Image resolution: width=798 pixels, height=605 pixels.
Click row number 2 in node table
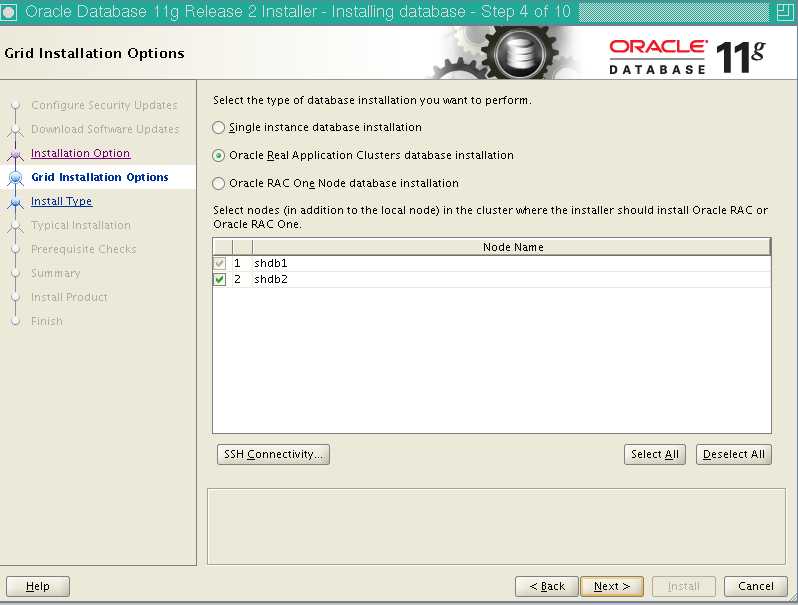pyautogui.click(x=237, y=279)
